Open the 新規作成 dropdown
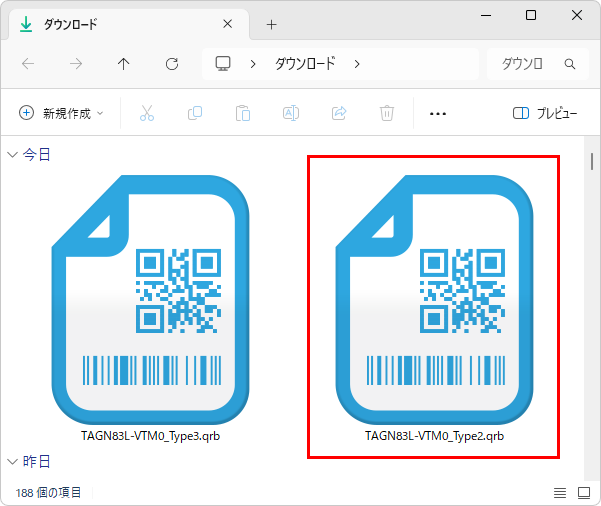This screenshot has height=506, width=601. pos(61,113)
